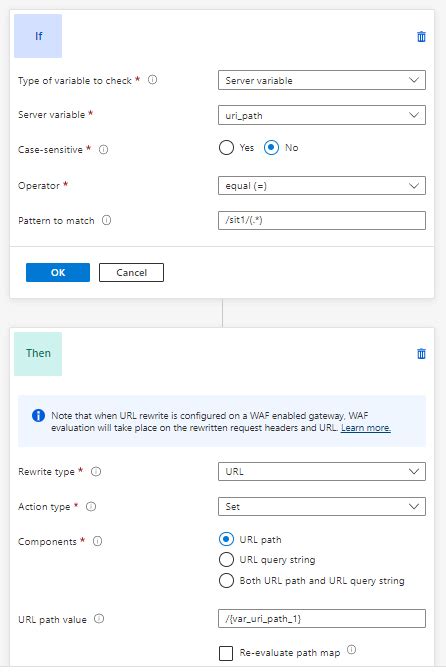This screenshot has height=672, width=446.
Task: Show URL path value info icon
Action: [99, 619]
